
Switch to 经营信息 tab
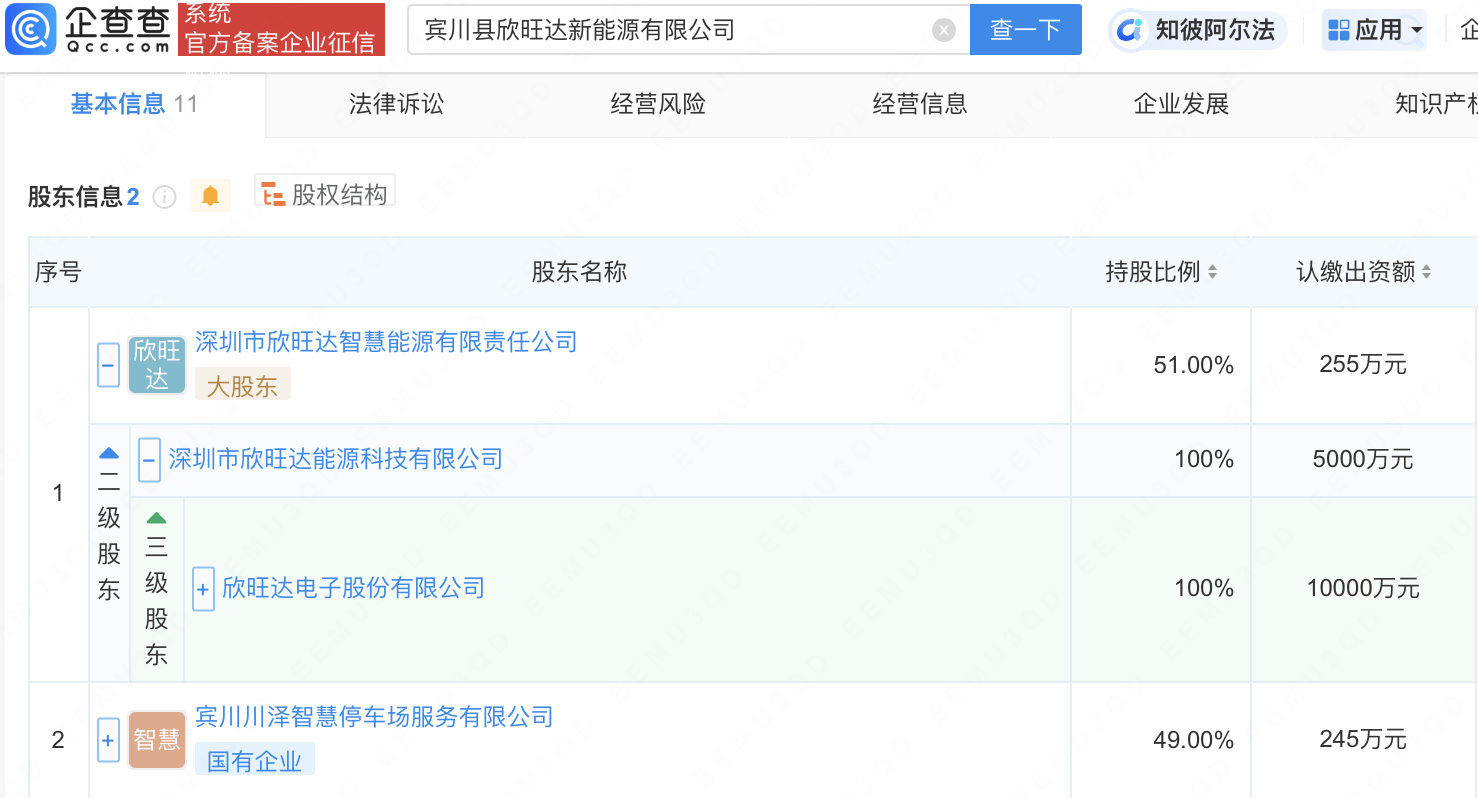pyautogui.click(x=920, y=104)
